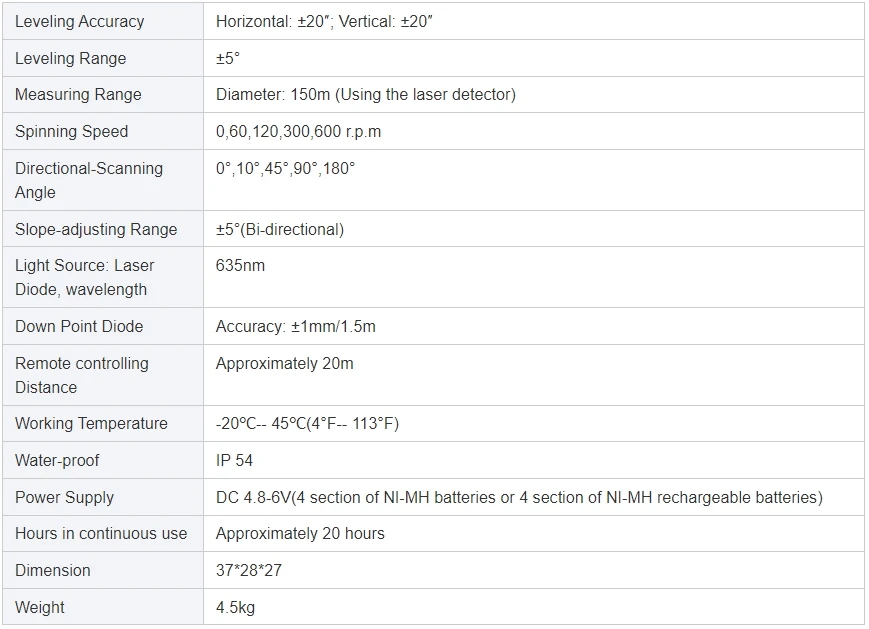Click the Working Temperature value text

tap(307, 424)
